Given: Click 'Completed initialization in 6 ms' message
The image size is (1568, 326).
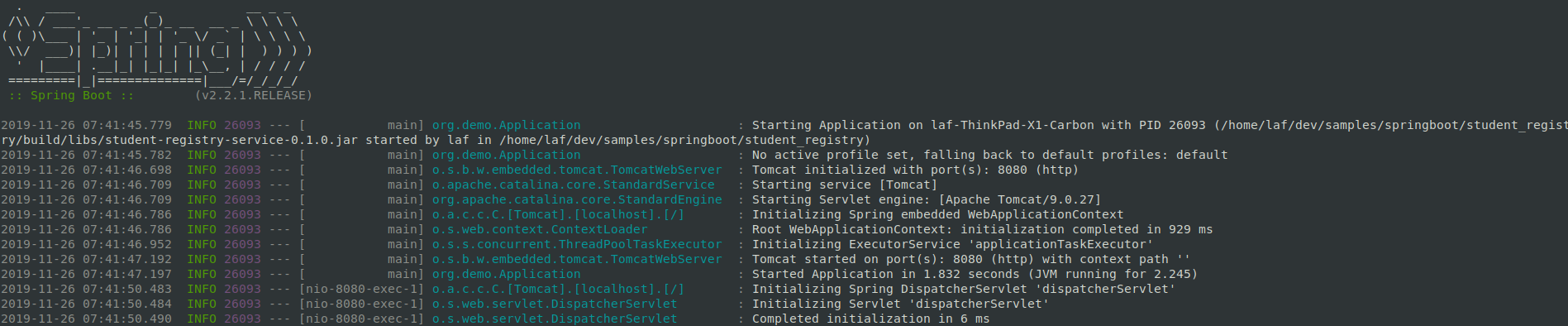Looking at the screenshot, I should [870, 319].
